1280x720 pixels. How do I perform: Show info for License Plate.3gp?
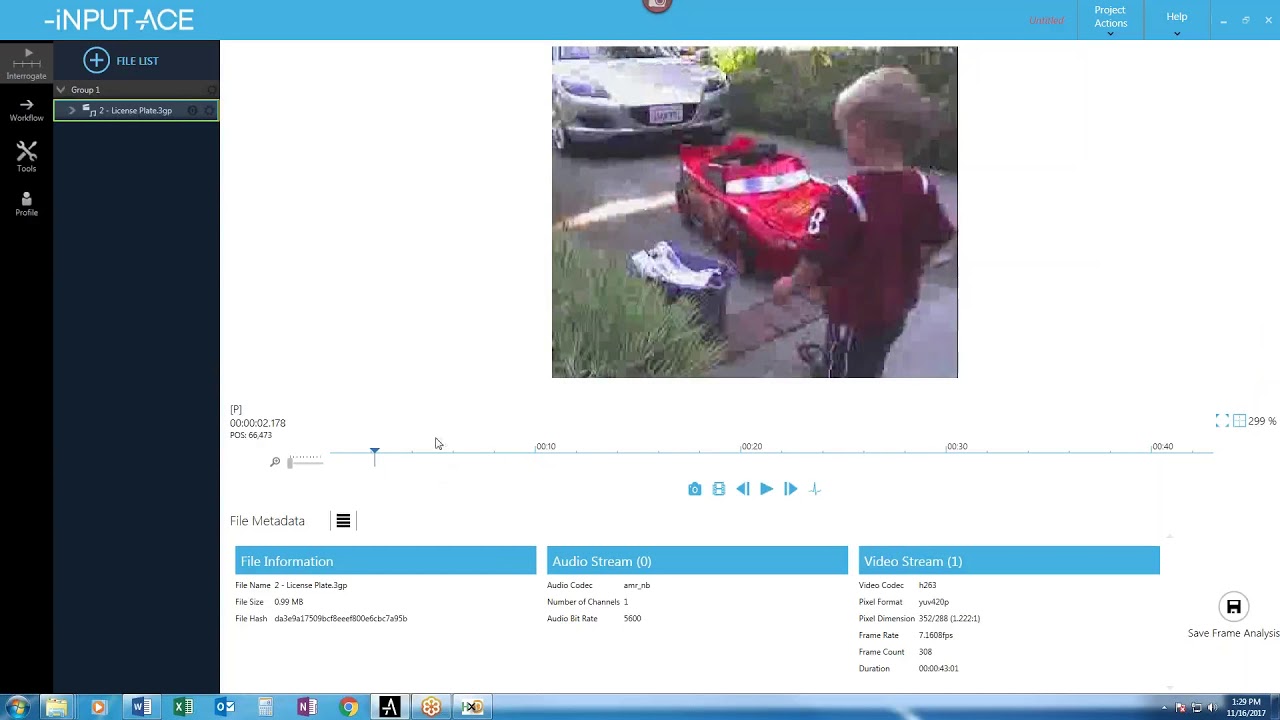(x=193, y=111)
